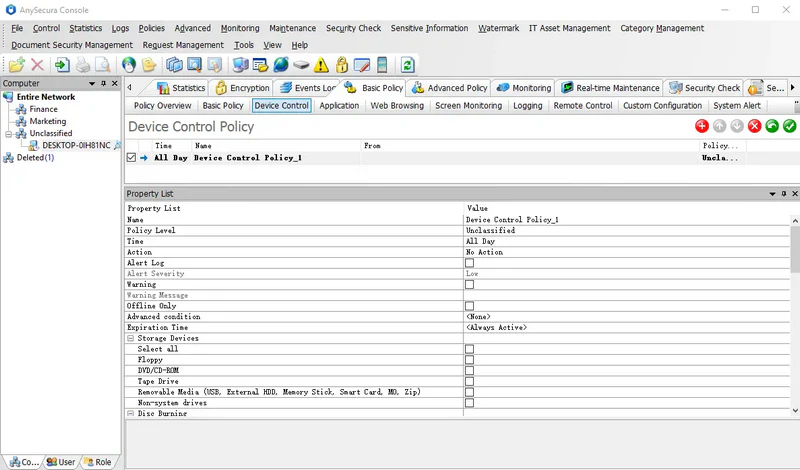The height and width of the screenshot is (470, 800).
Task: Click the blue Internet globe toolbar icon
Action: click(281, 65)
